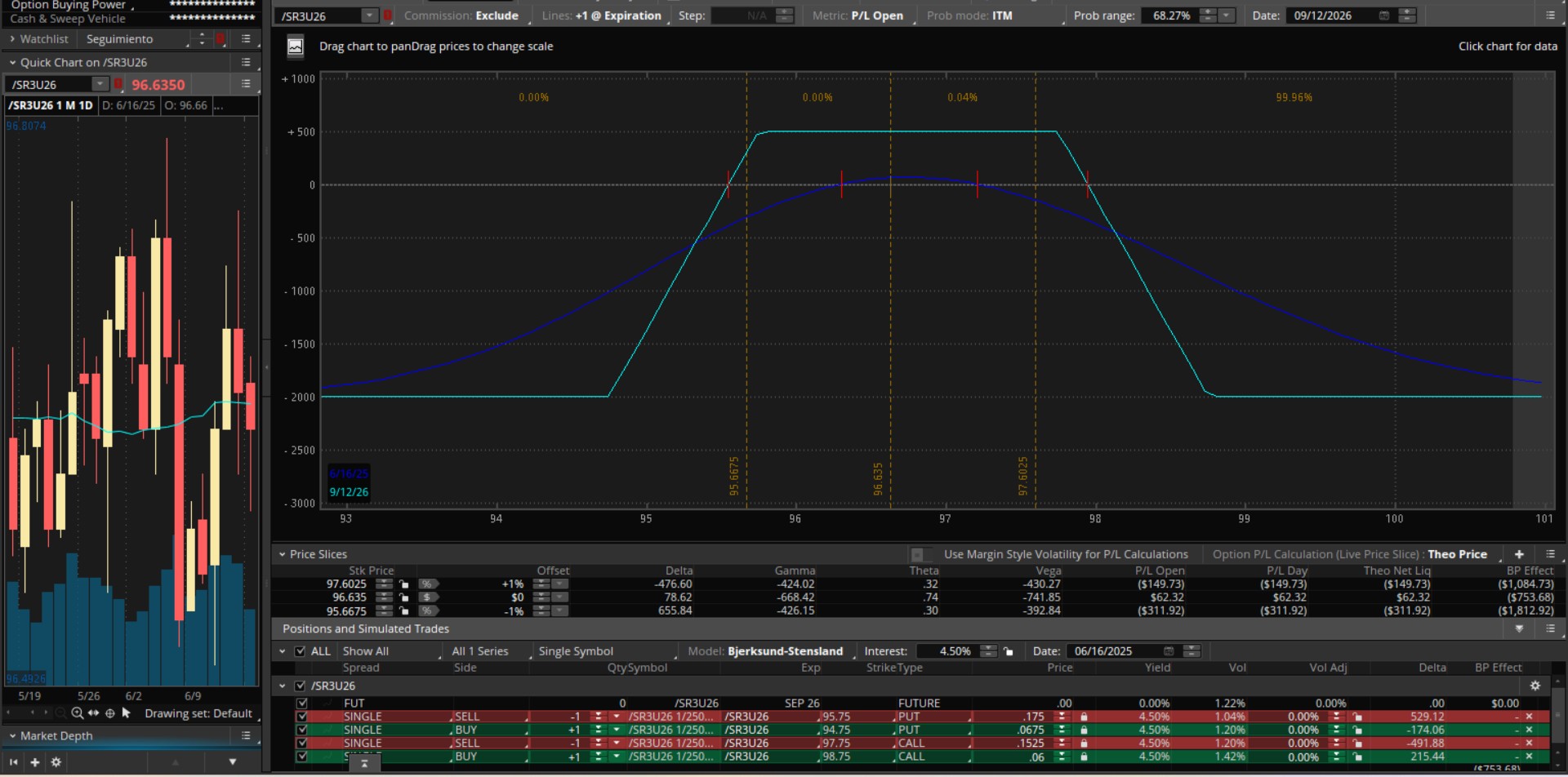Open the chart image icon beside drag hint
The height and width of the screenshot is (777, 1568).
click(x=296, y=47)
